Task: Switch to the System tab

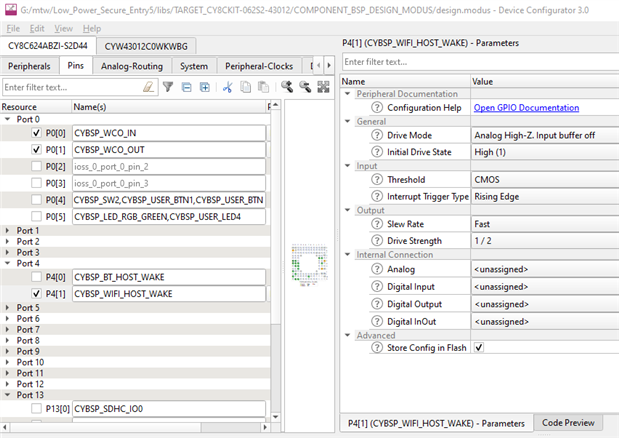Action: (194, 66)
